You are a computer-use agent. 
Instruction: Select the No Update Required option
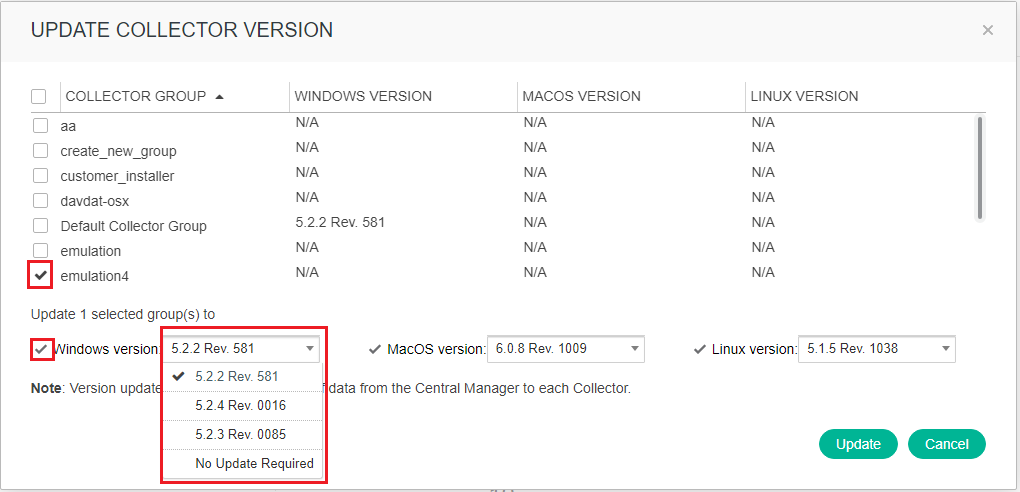tap(254, 464)
